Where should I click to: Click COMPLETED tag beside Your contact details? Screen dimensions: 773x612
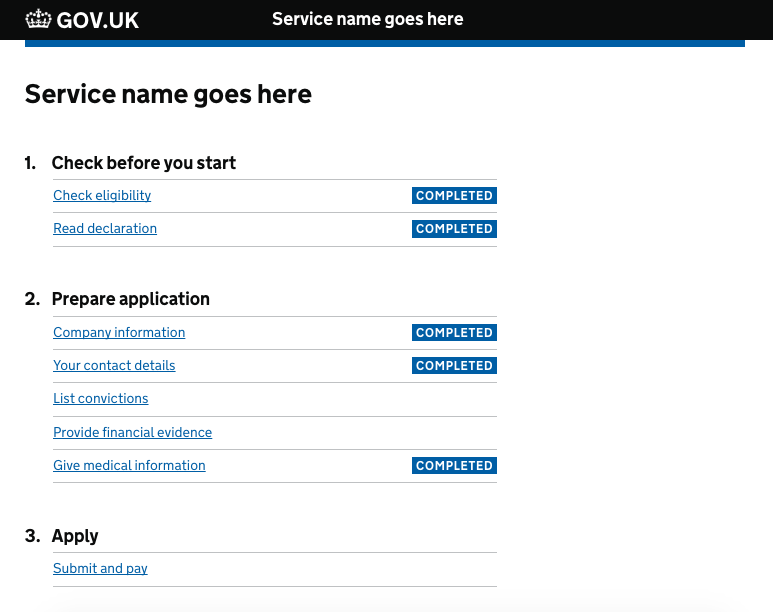coord(454,366)
